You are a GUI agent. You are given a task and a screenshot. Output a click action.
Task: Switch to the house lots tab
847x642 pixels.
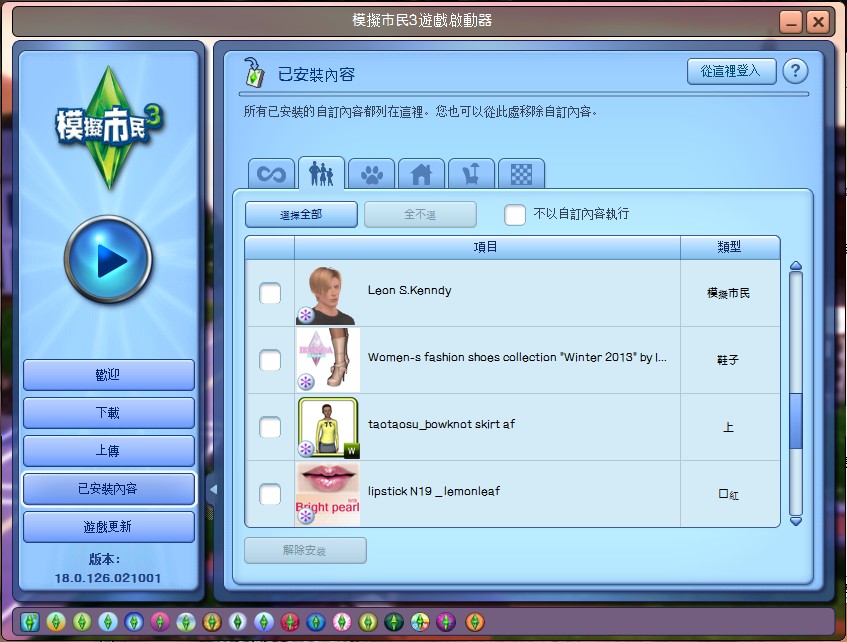421,174
